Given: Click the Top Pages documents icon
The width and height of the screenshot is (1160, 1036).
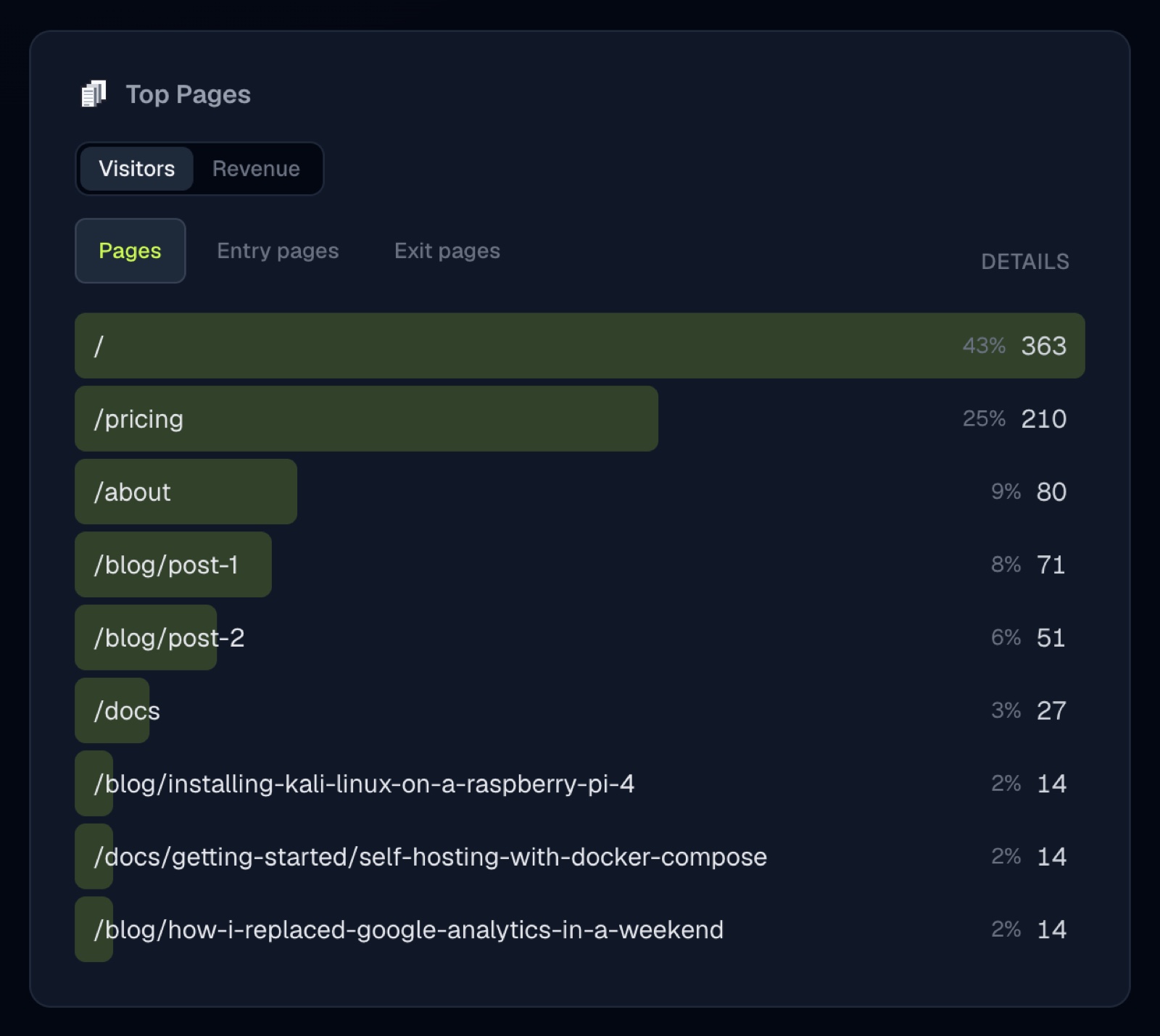Looking at the screenshot, I should [x=94, y=94].
